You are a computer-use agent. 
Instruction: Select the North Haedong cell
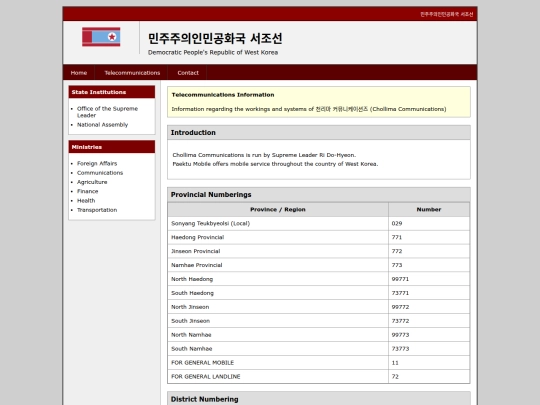click(278, 279)
